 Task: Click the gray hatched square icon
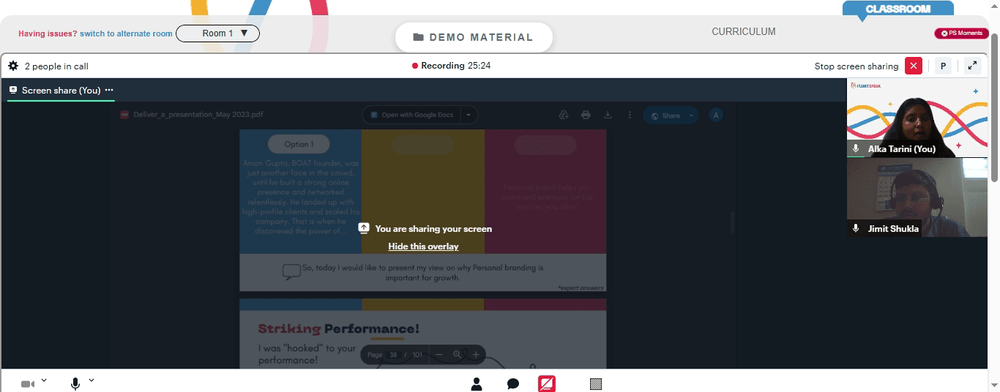click(596, 384)
